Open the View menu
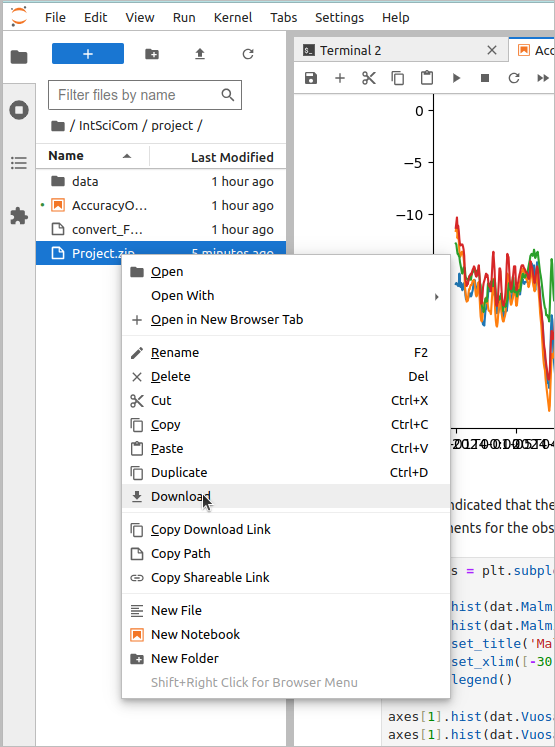This screenshot has height=747, width=555. [x=140, y=18]
